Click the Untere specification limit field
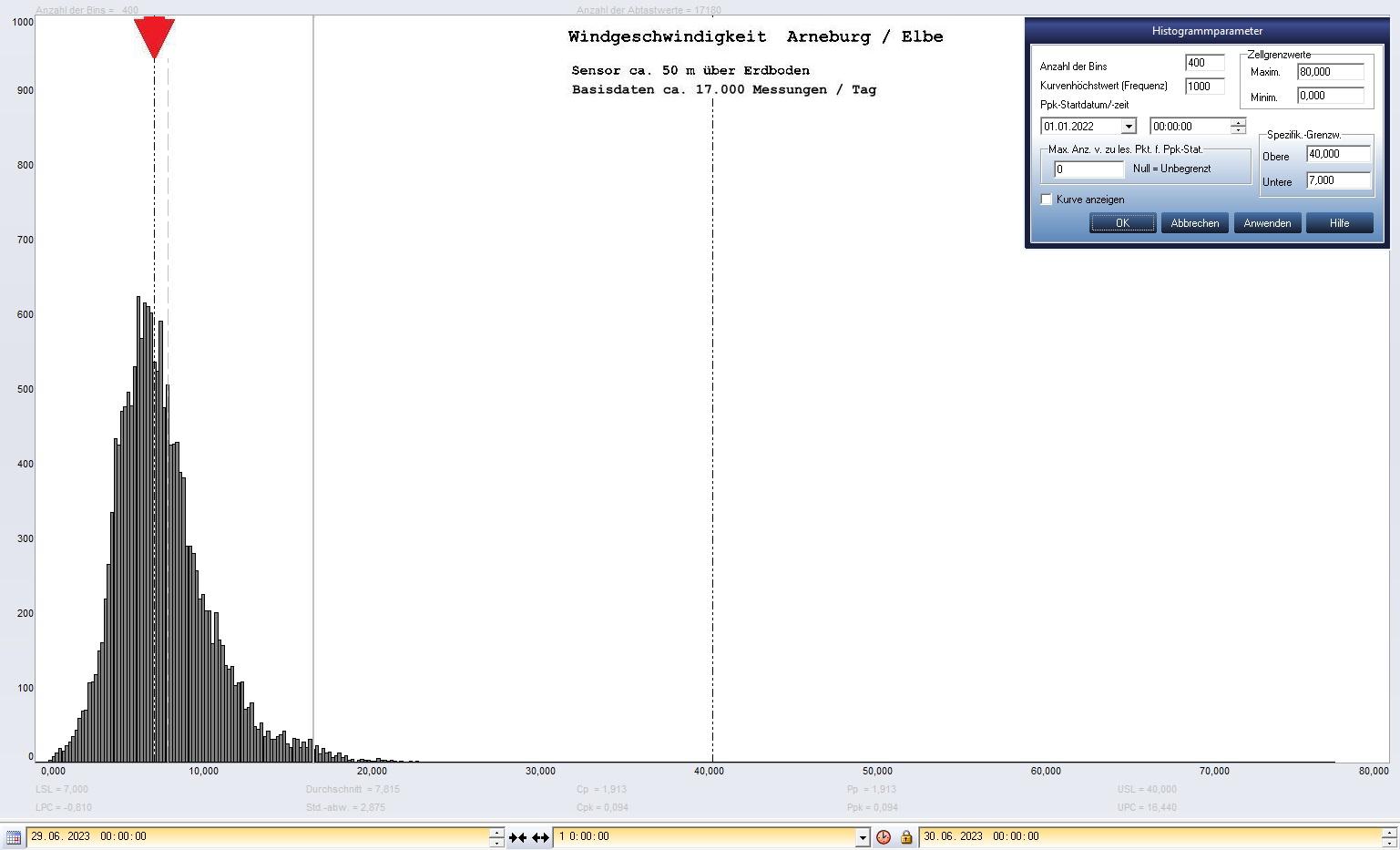 pos(1338,180)
